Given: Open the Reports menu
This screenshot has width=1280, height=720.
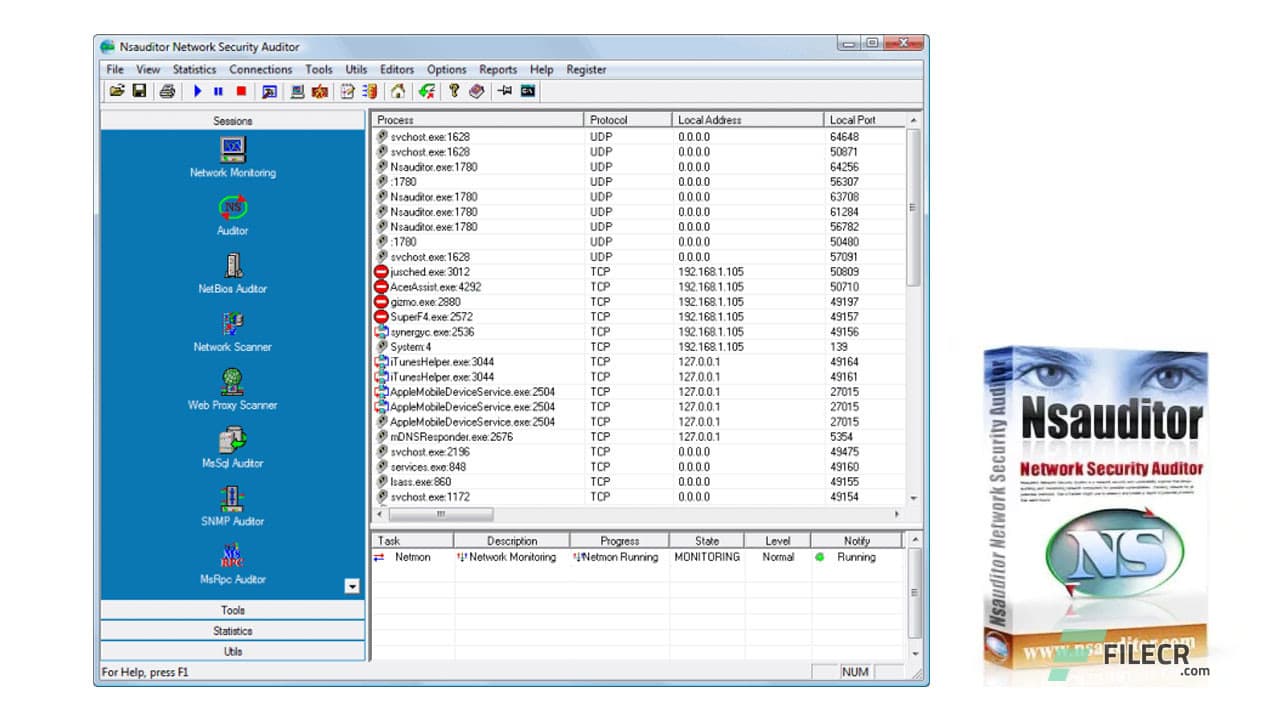Looking at the screenshot, I should pyautogui.click(x=497, y=69).
